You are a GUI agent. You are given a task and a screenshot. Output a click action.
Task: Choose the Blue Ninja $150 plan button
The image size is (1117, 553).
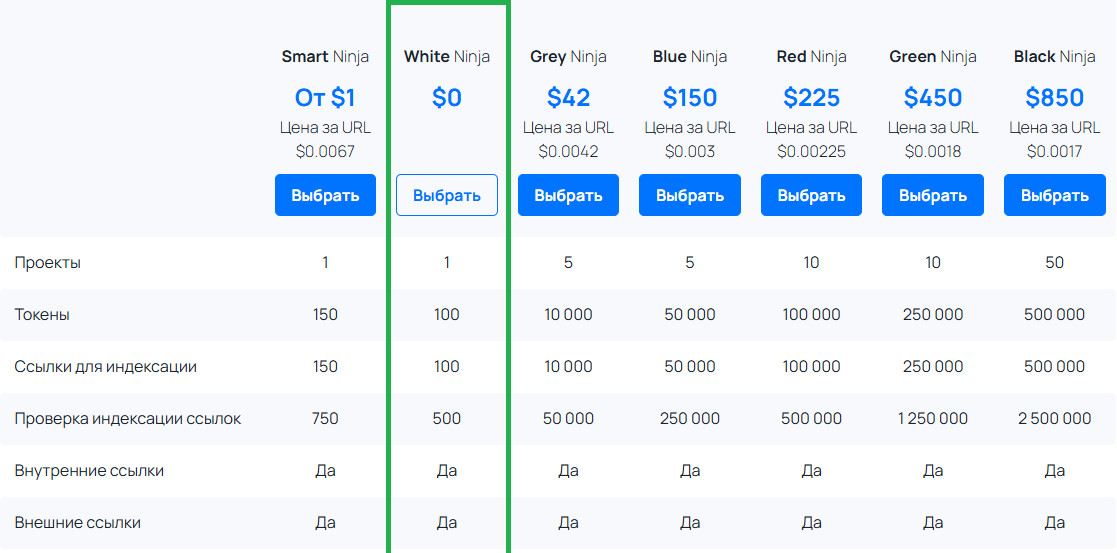pyautogui.click(x=690, y=195)
